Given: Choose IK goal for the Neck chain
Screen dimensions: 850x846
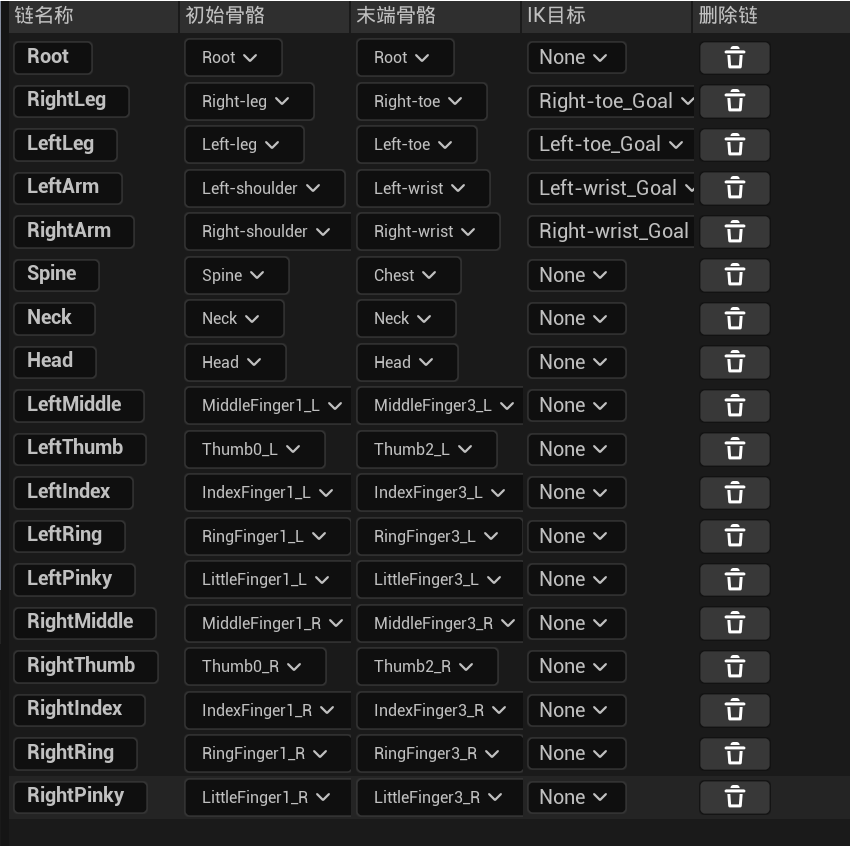Looking at the screenshot, I should click(576, 318).
